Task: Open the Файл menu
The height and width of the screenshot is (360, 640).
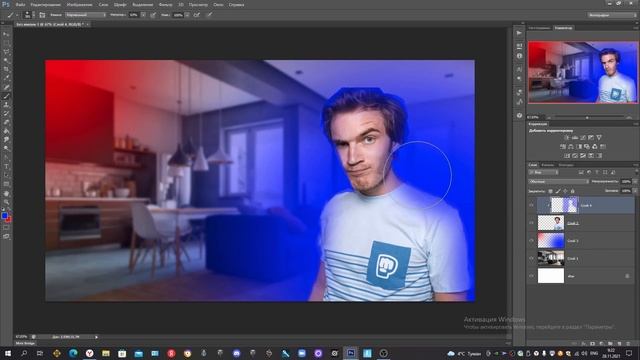Action: 20,4
